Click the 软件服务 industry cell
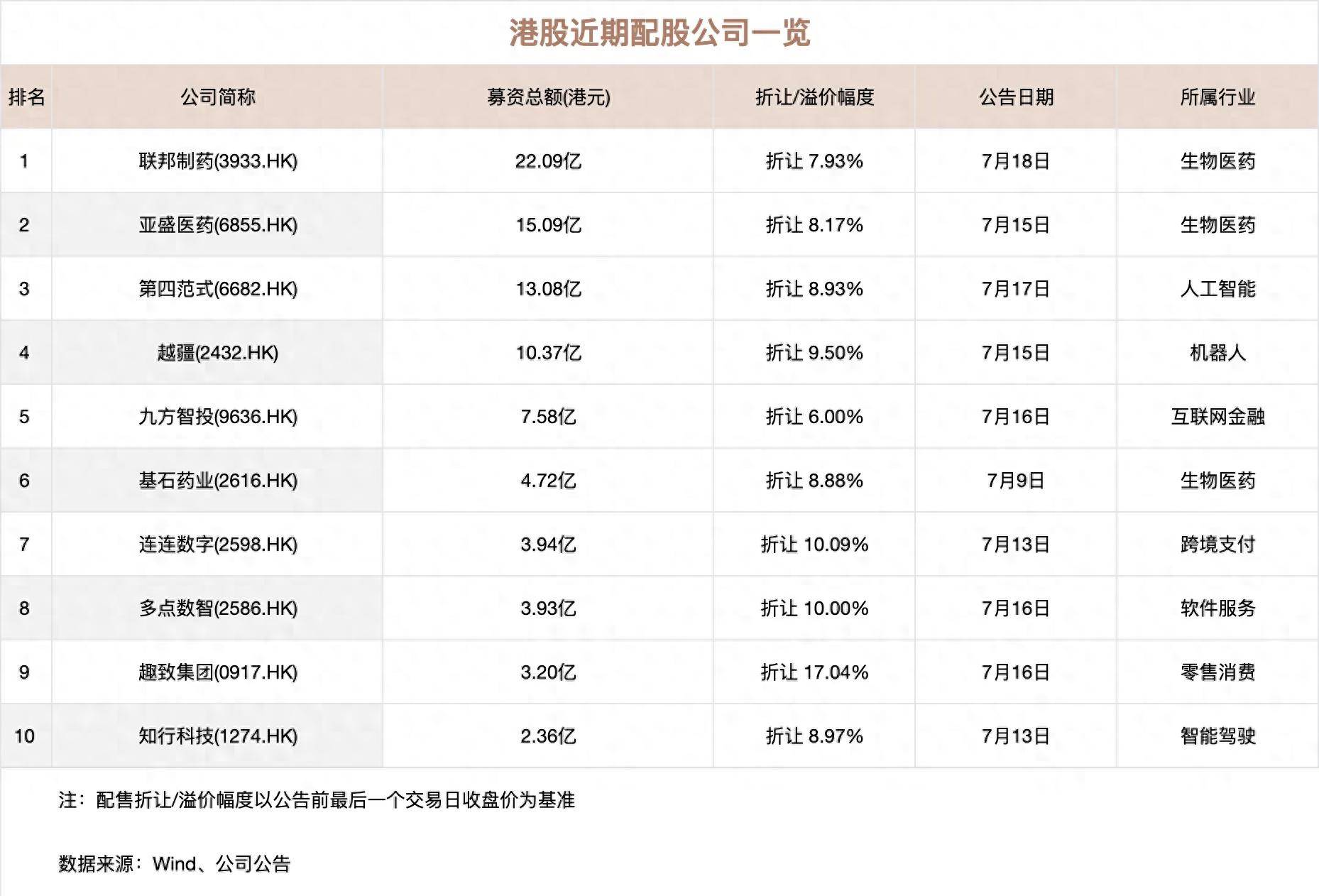Screen dimensions: 1319x896 click(x=1217, y=608)
